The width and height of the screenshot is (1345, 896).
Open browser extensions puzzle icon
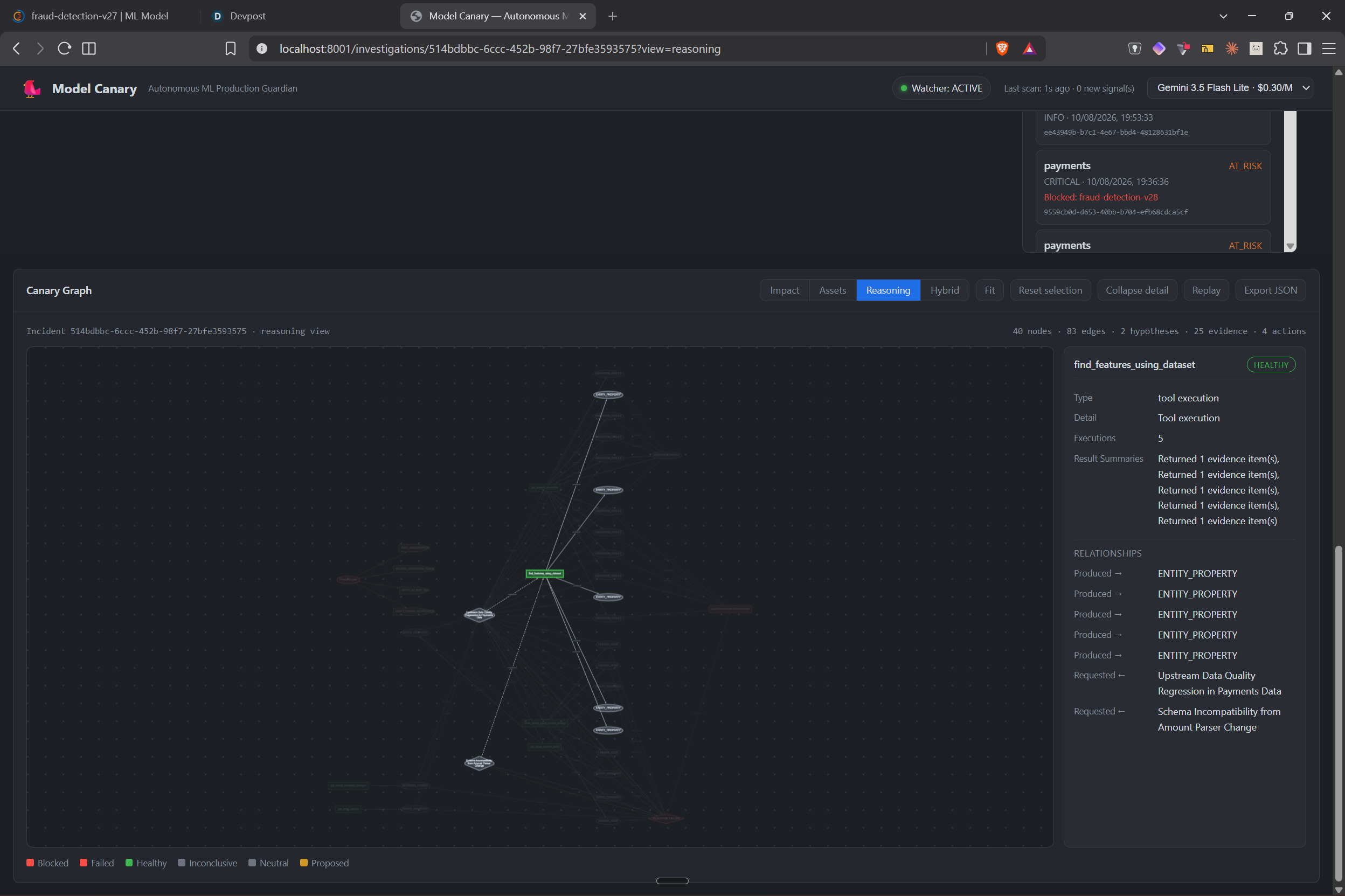pos(1280,48)
